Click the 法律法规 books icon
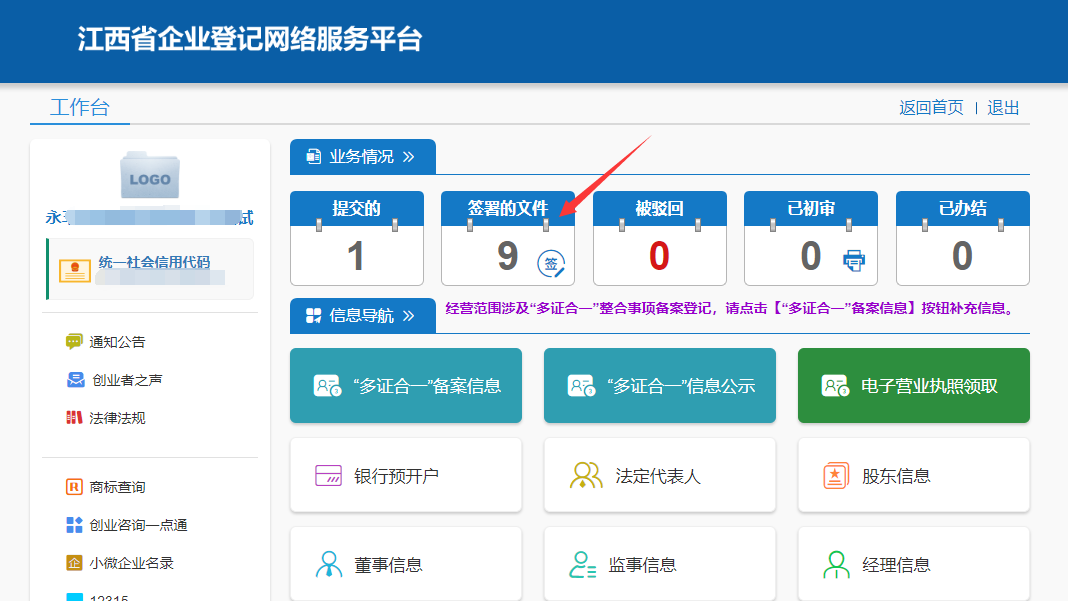Viewport: 1068px width, 601px height. click(74, 418)
